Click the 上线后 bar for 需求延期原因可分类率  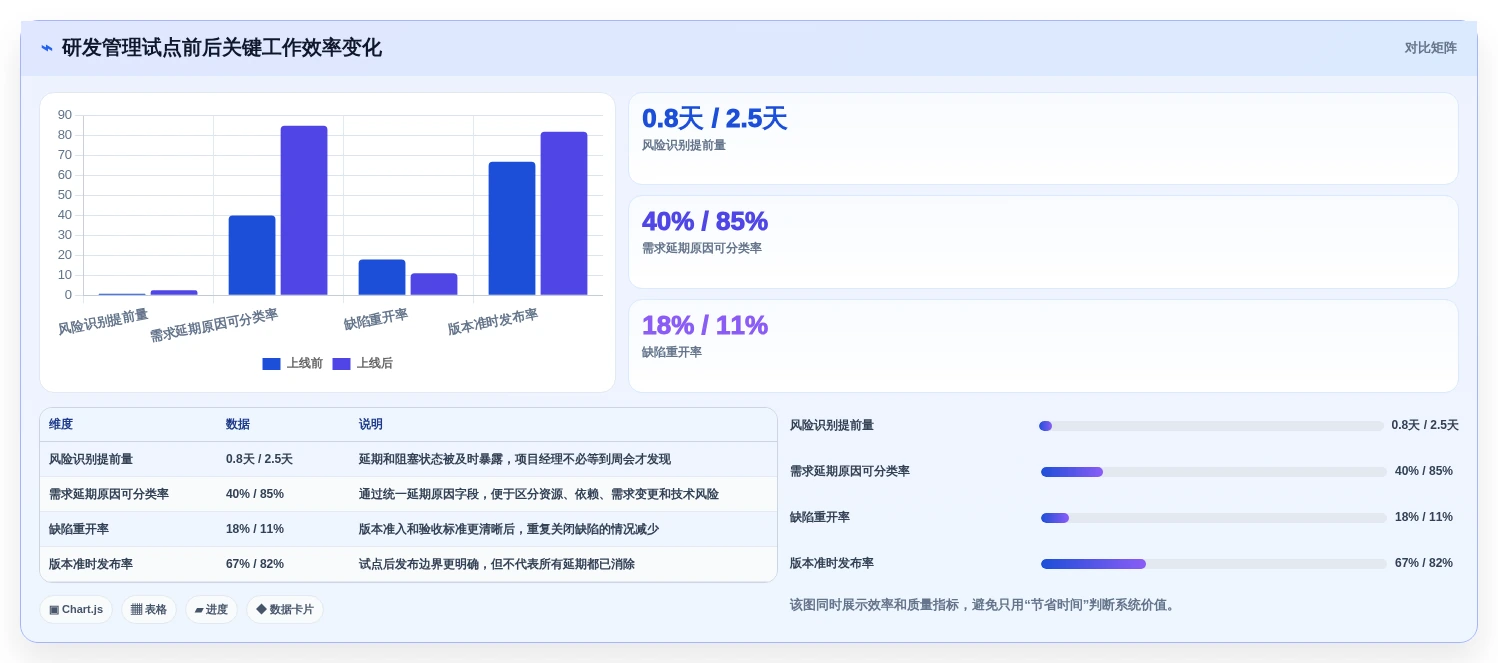304,211
